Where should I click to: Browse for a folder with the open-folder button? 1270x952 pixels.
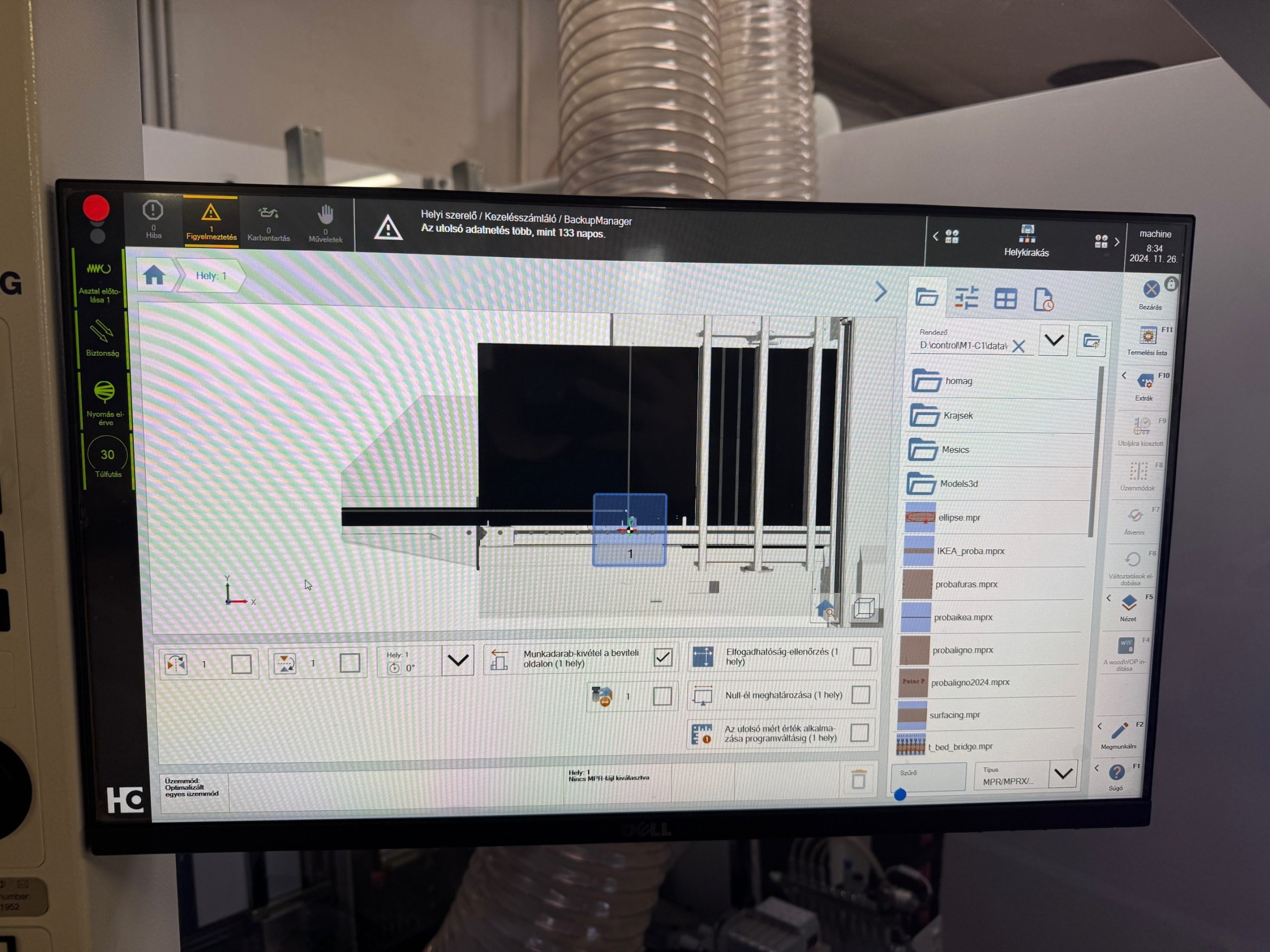click(x=1091, y=342)
